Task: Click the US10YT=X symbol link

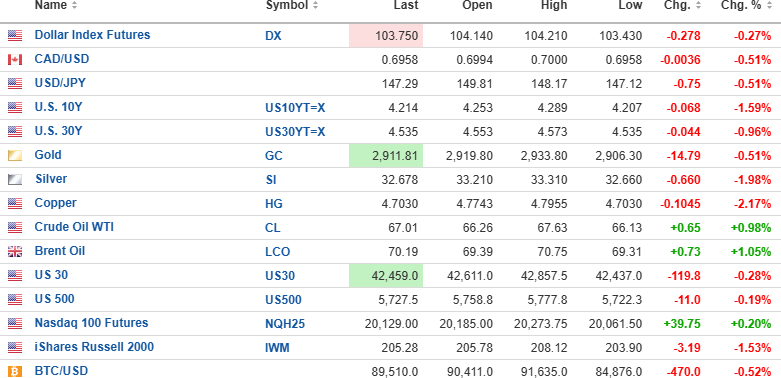Action: point(295,108)
